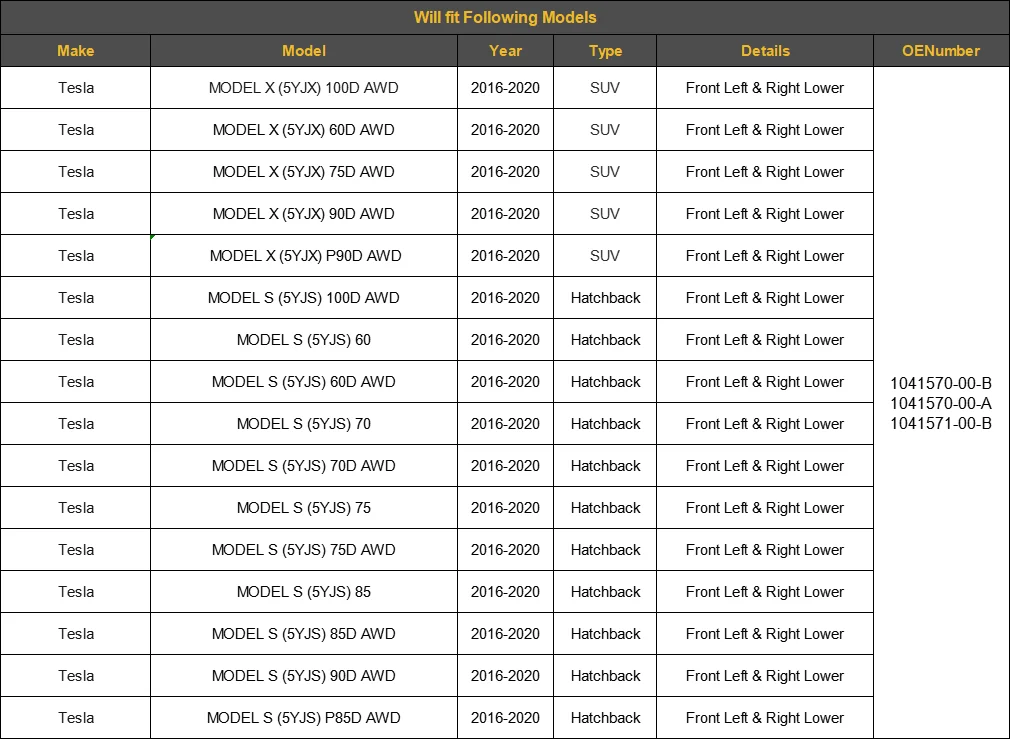Select MODEL X (5YJX) P90D AWD cell
The height and width of the screenshot is (739, 1010).
(304, 256)
